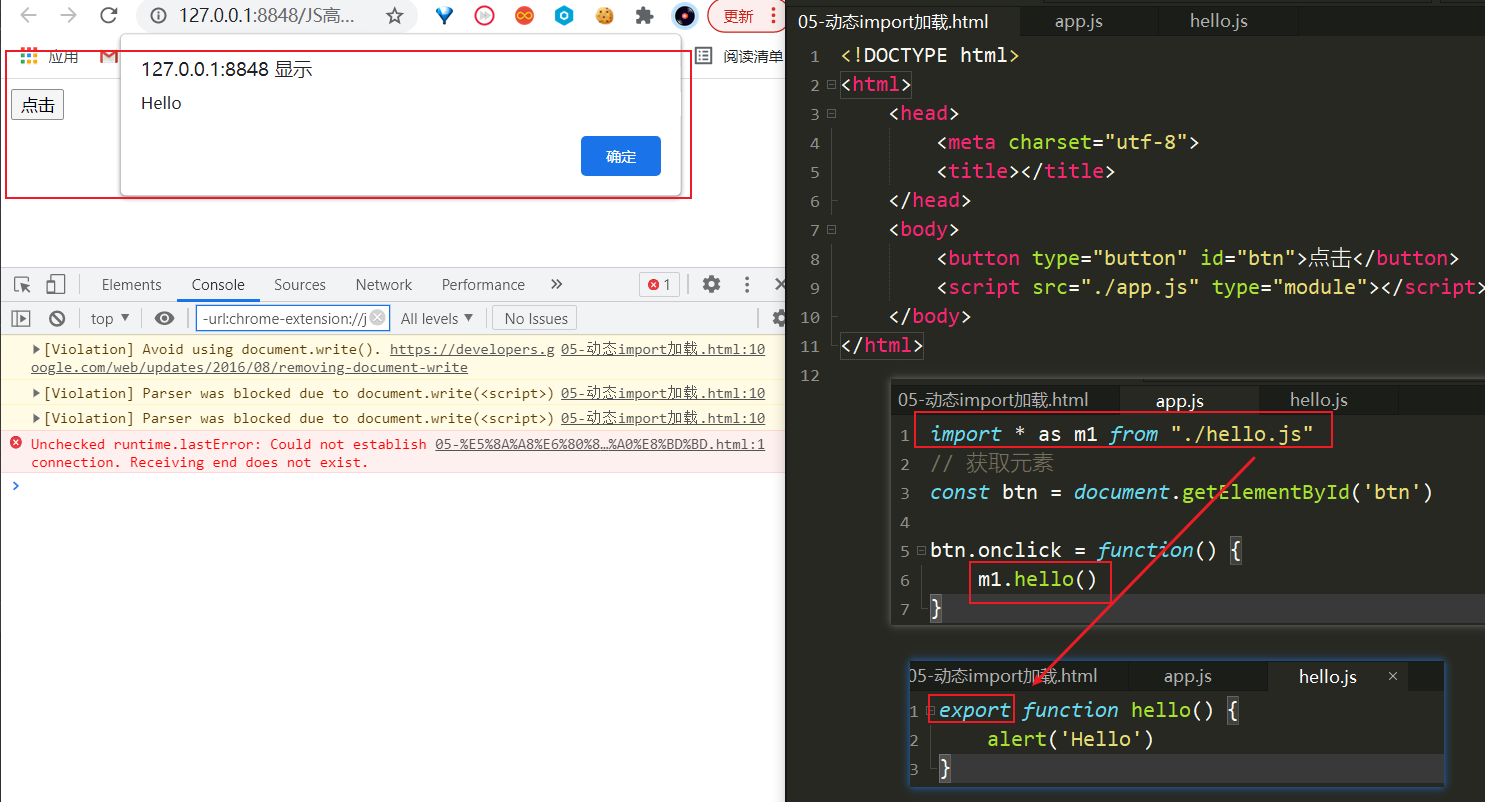
Task: Show more DevTools tabs with the chevron
Action: 557,284
